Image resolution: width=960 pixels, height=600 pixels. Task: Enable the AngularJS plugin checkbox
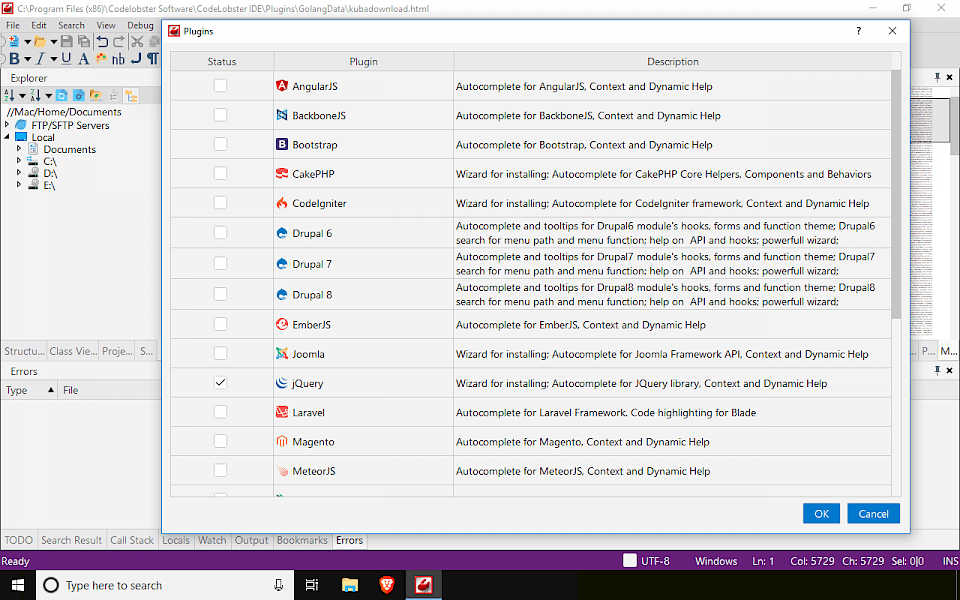pyautogui.click(x=220, y=86)
